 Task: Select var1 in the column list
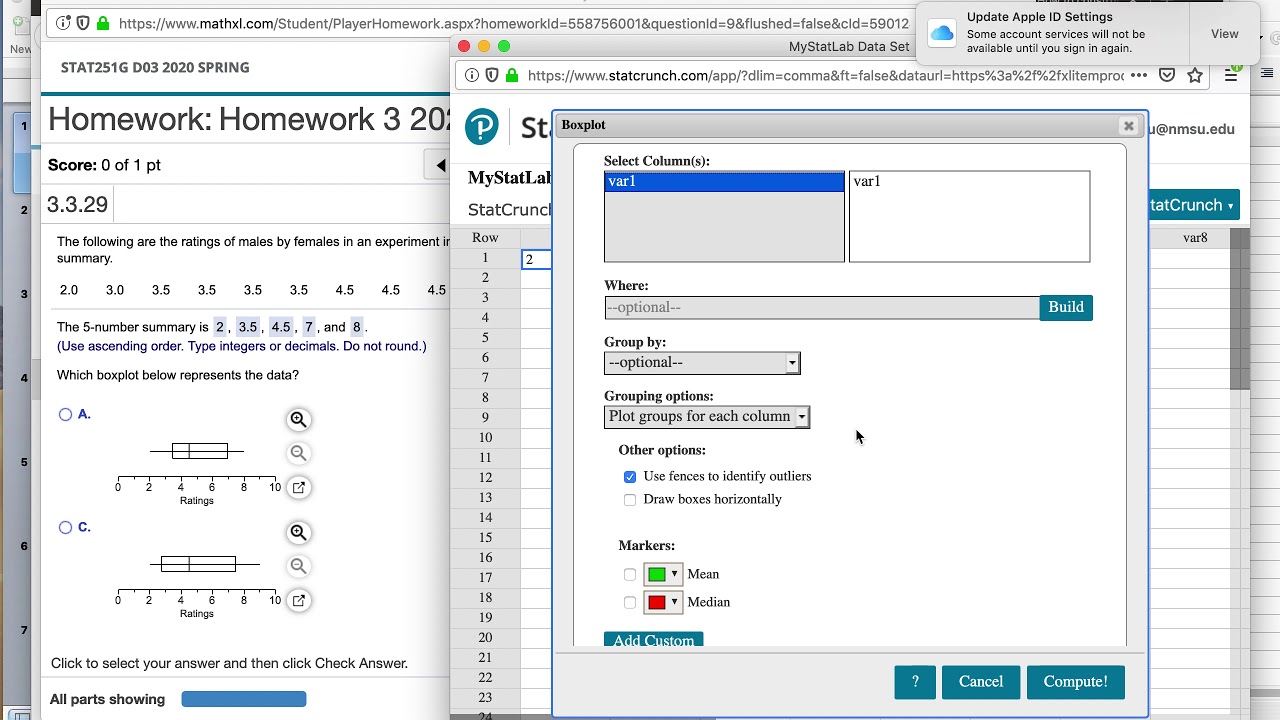click(x=724, y=181)
